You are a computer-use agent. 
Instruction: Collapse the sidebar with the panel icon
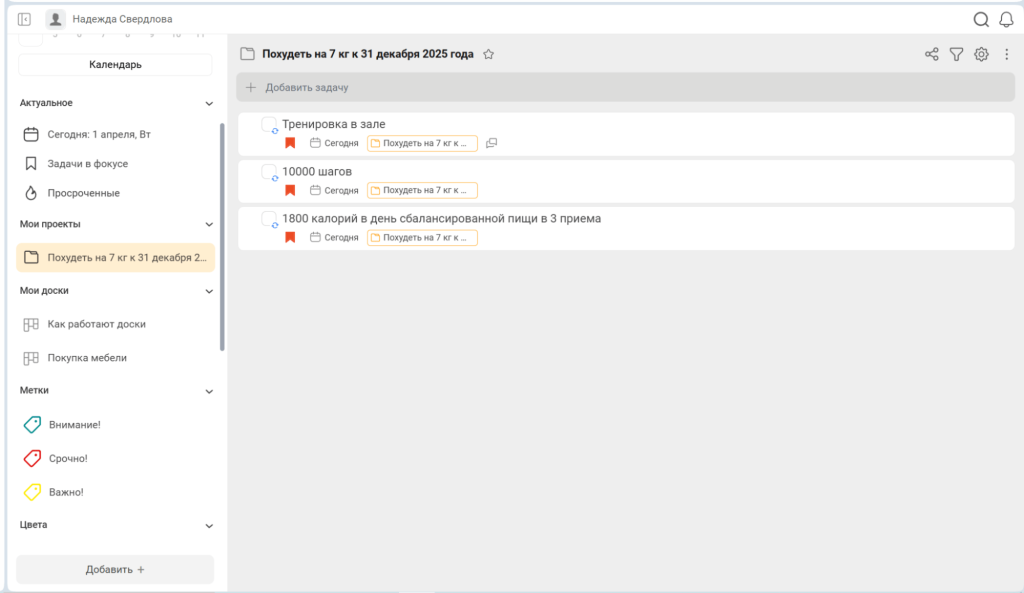point(24,20)
